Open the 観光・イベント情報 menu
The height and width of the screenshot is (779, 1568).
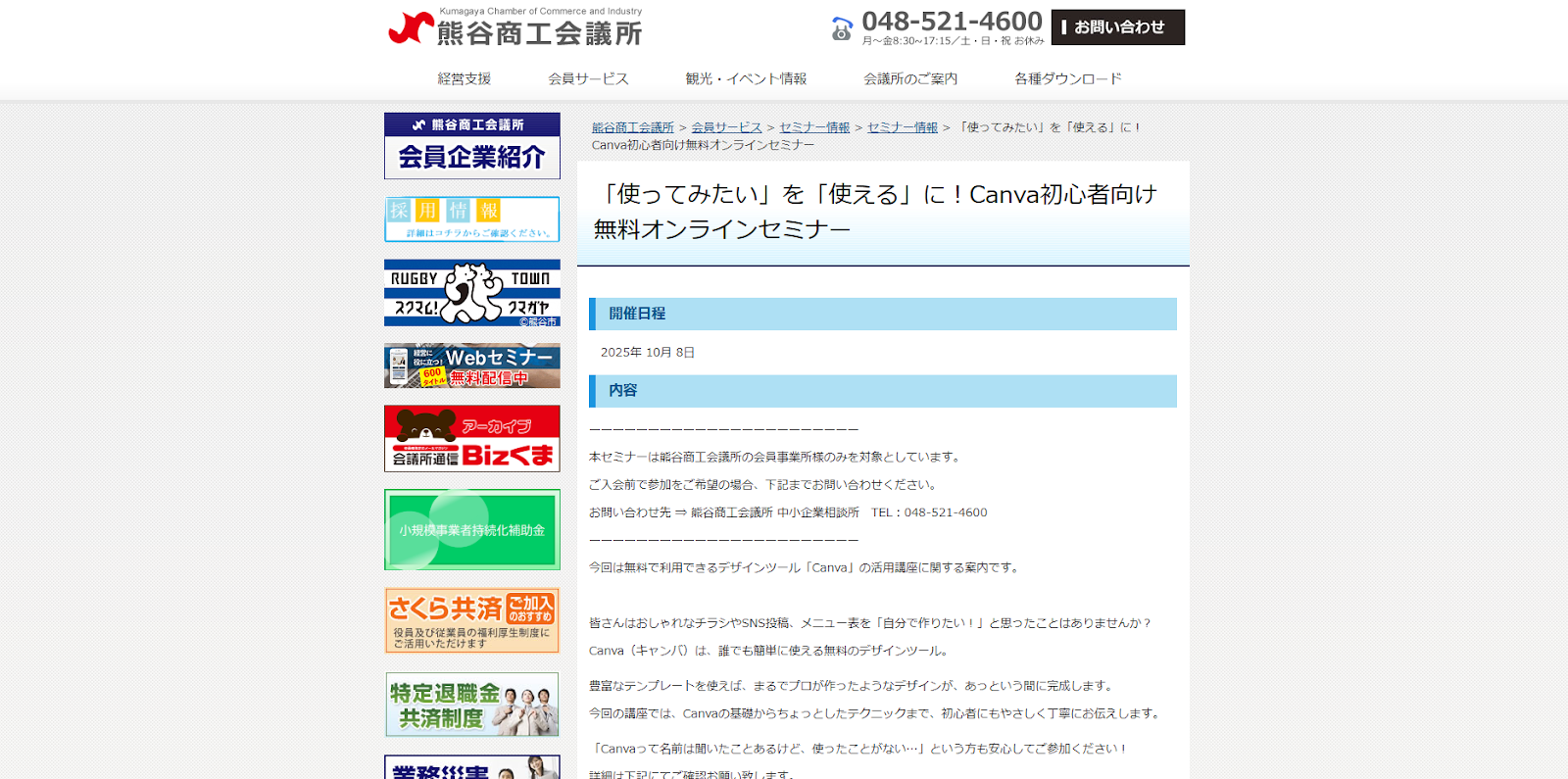(x=746, y=78)
